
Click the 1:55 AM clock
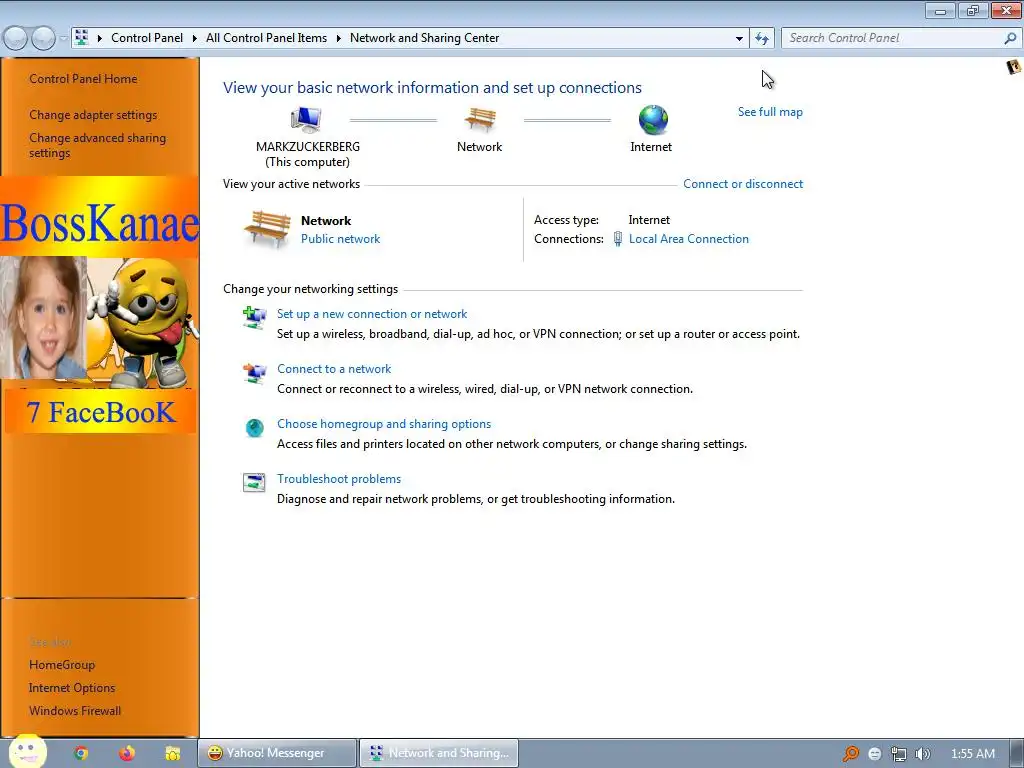pyautogui.click(x=972, y=754)
